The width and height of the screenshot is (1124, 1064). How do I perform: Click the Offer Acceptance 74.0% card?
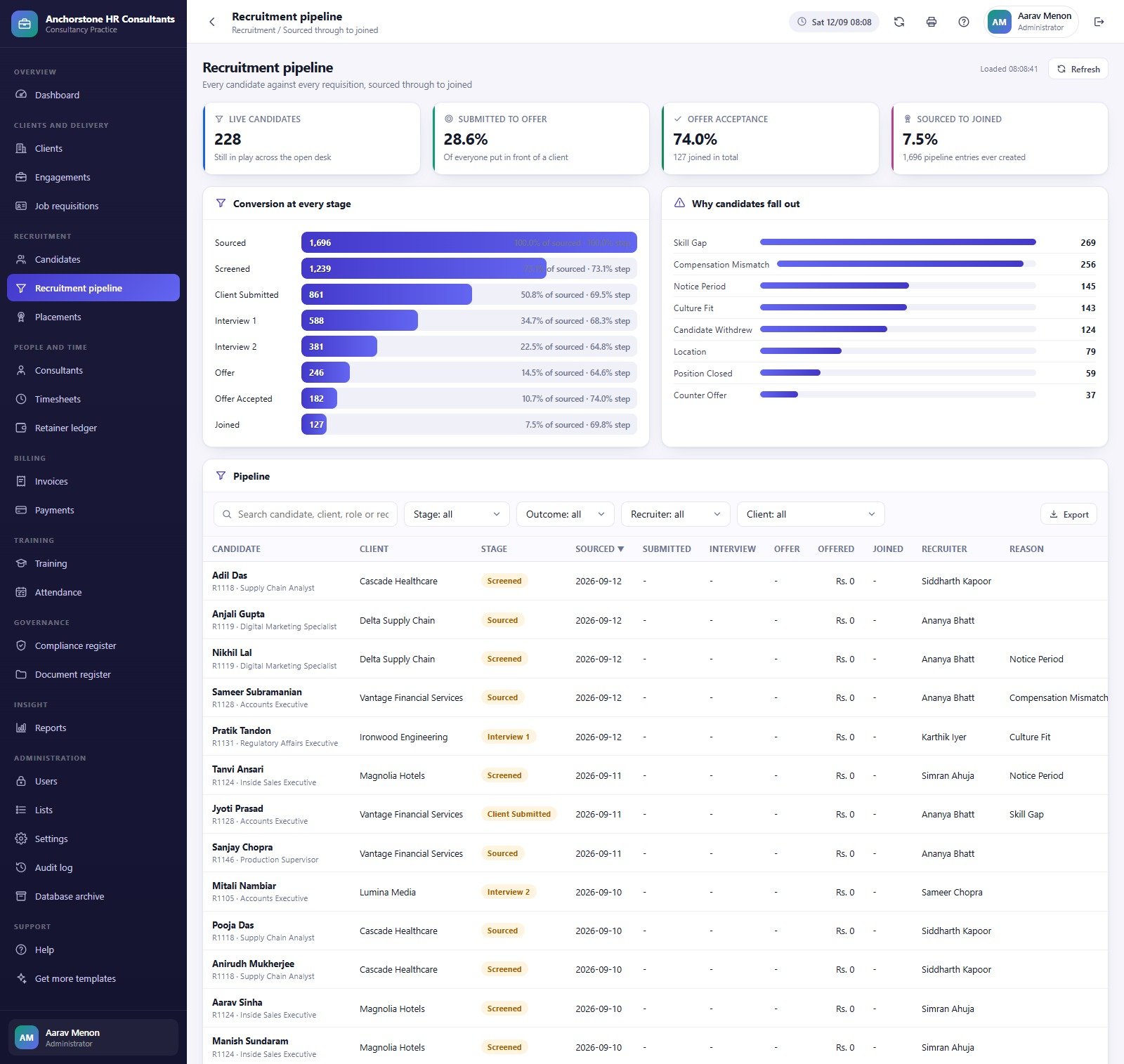(x=770, y=138)
